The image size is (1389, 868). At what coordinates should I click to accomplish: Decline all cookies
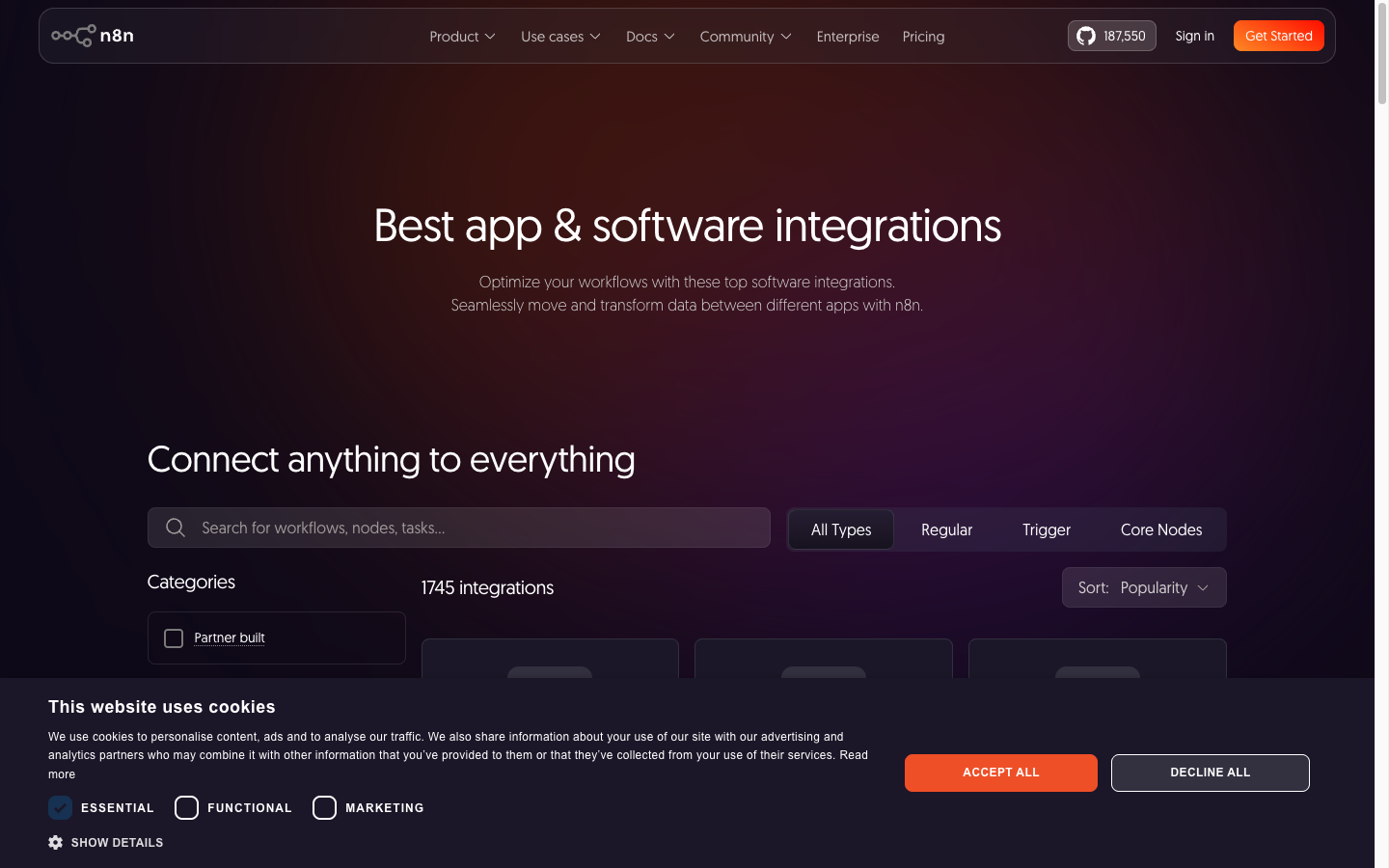click(x=1211, y=773)
